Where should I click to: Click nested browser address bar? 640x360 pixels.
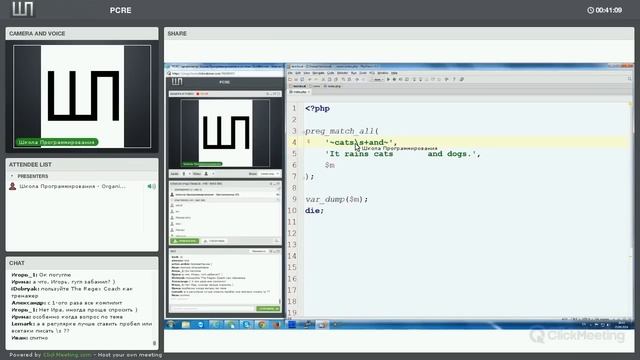[224, 74]
